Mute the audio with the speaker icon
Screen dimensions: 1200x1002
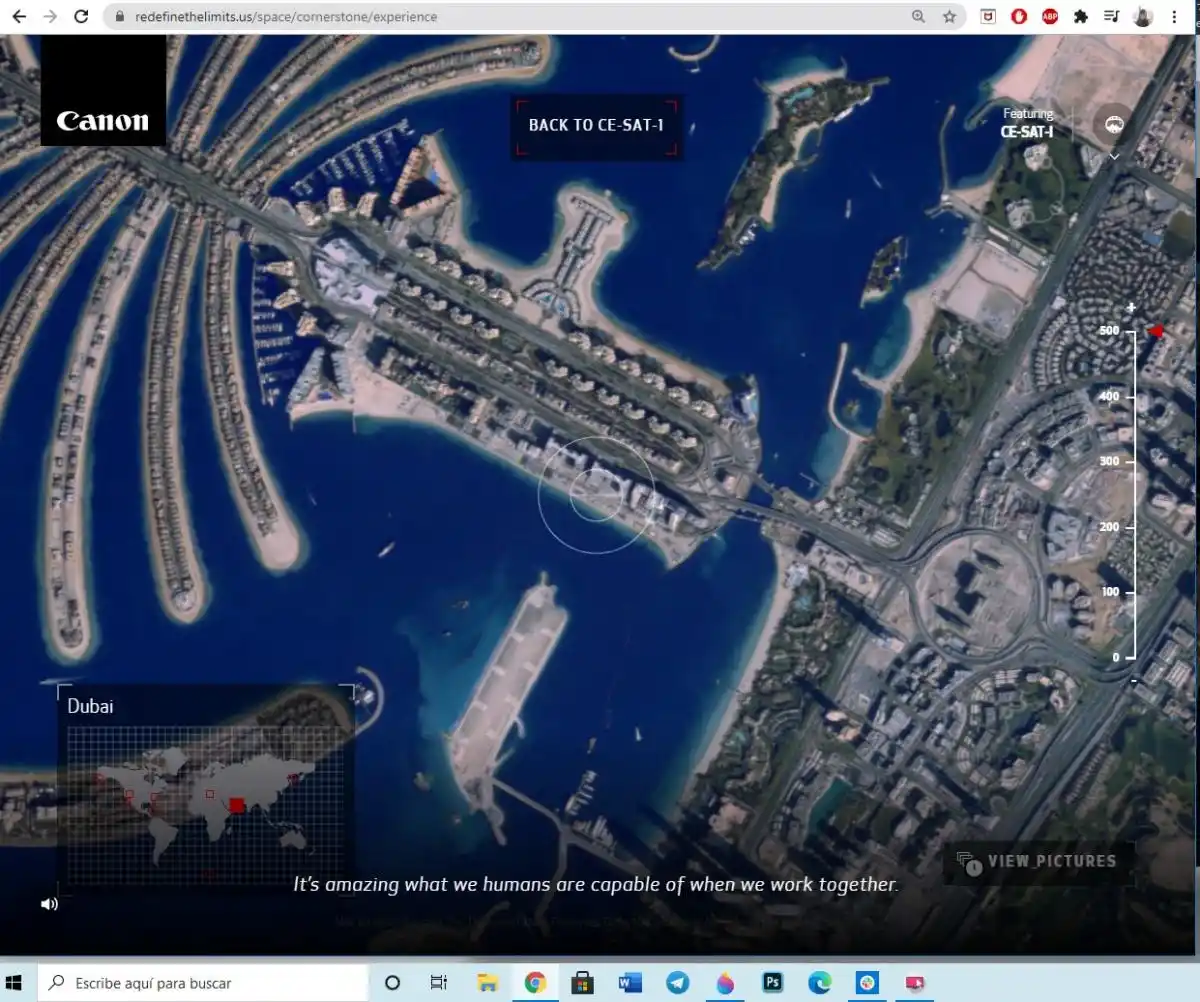pyautogui.click(x=49, y=903)
